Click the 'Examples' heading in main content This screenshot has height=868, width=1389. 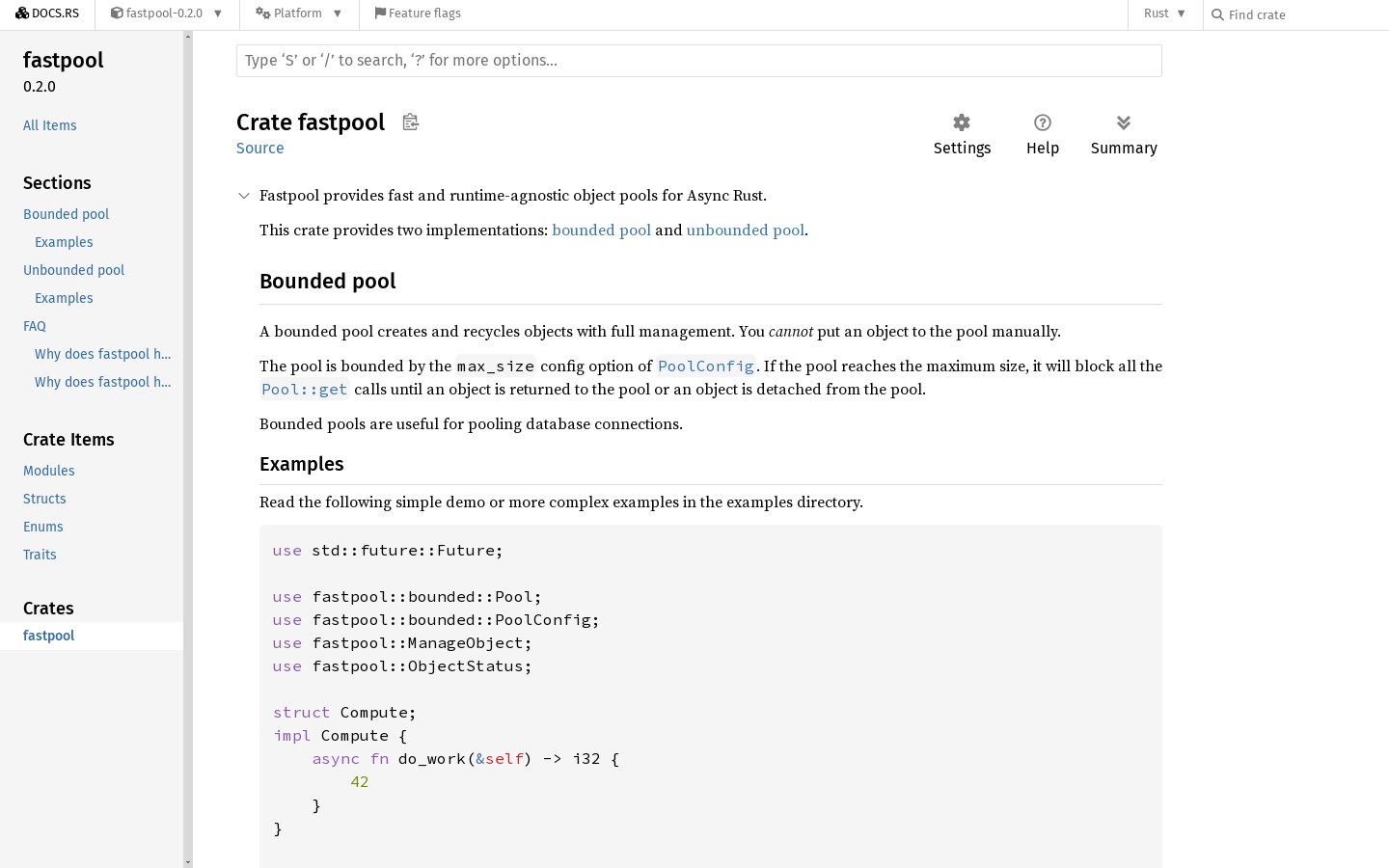coord(302,464)
